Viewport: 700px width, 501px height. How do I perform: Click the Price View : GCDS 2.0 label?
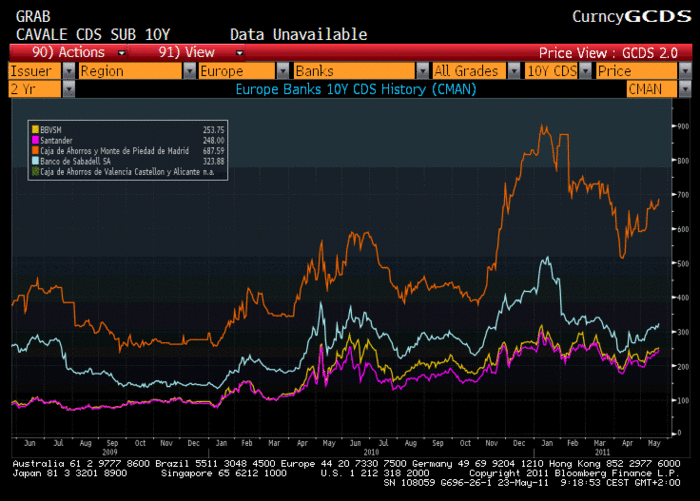coord(608,53)
